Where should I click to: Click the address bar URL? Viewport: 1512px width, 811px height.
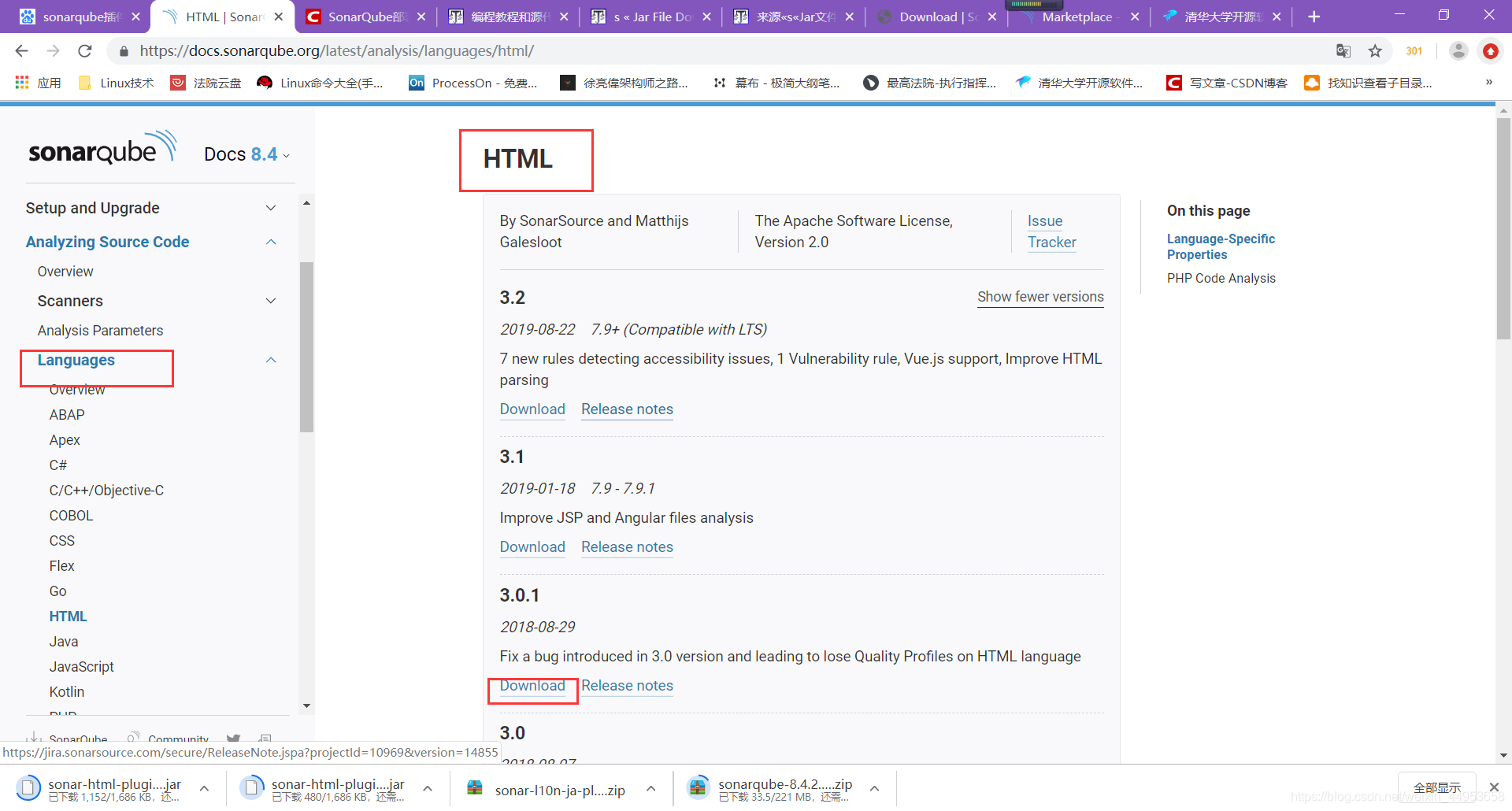(337, 51)
